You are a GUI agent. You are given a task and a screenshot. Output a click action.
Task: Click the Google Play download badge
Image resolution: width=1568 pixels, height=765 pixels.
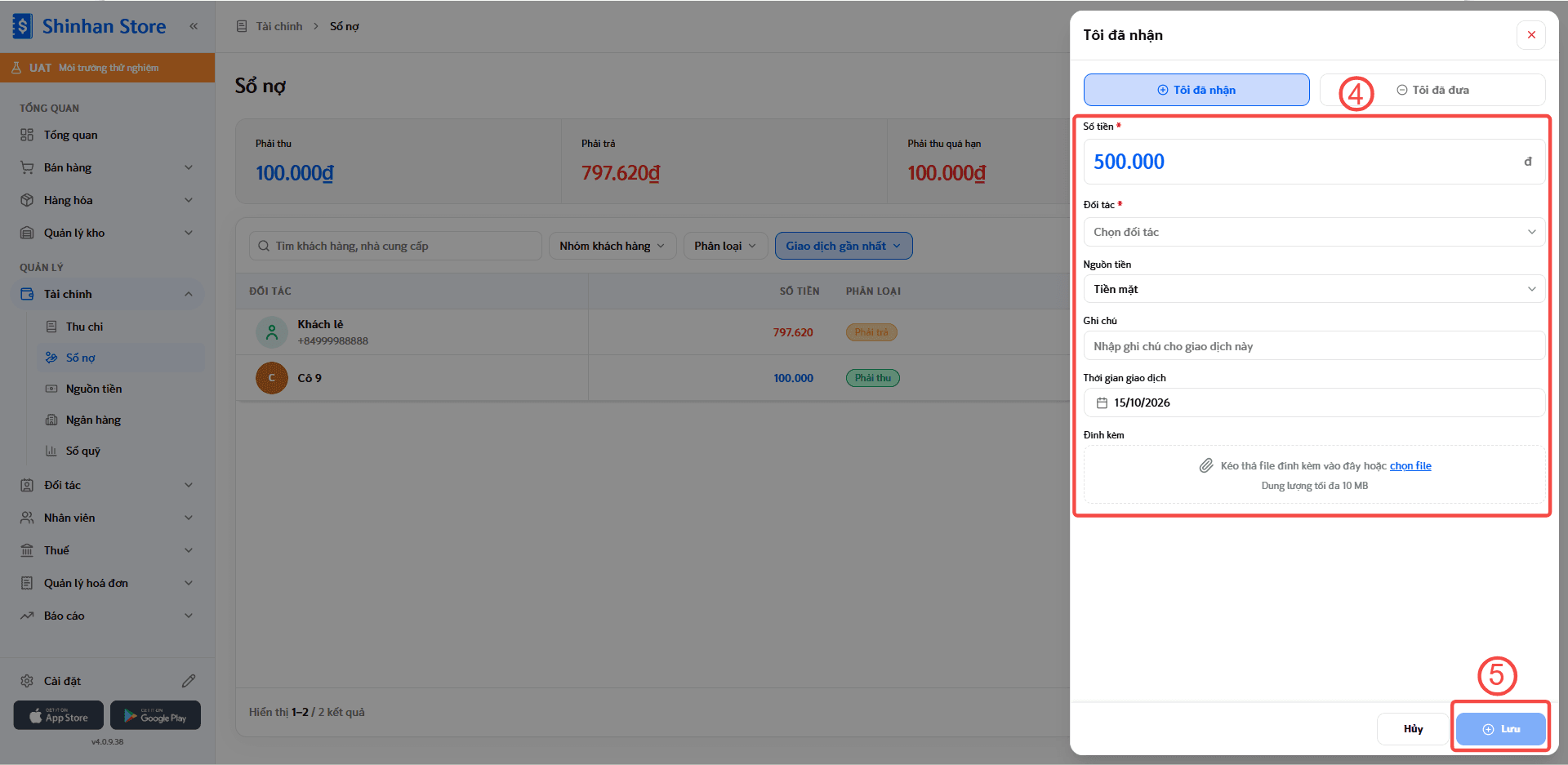click(155, 715)
